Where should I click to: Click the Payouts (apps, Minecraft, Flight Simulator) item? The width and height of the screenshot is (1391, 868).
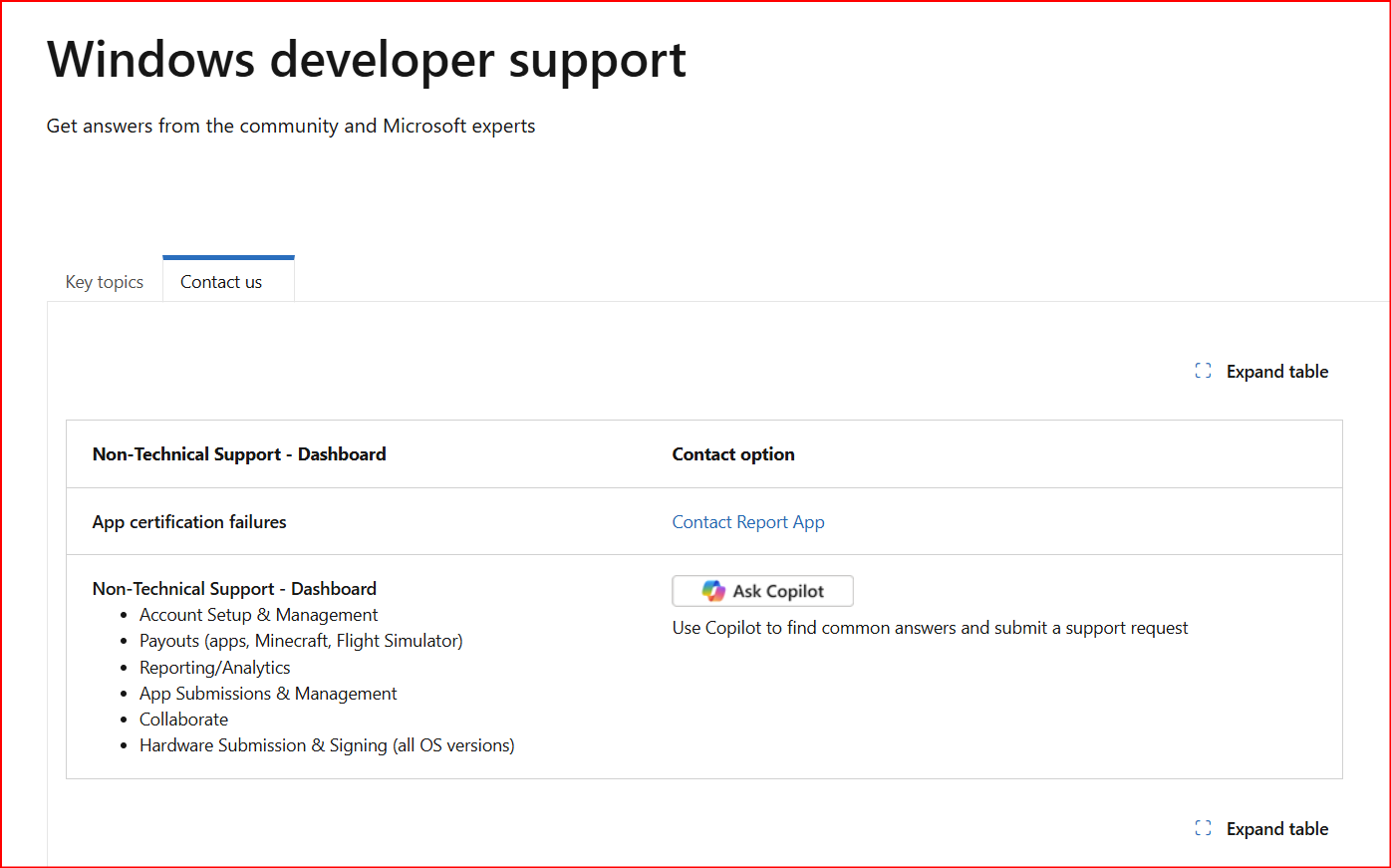301,641
